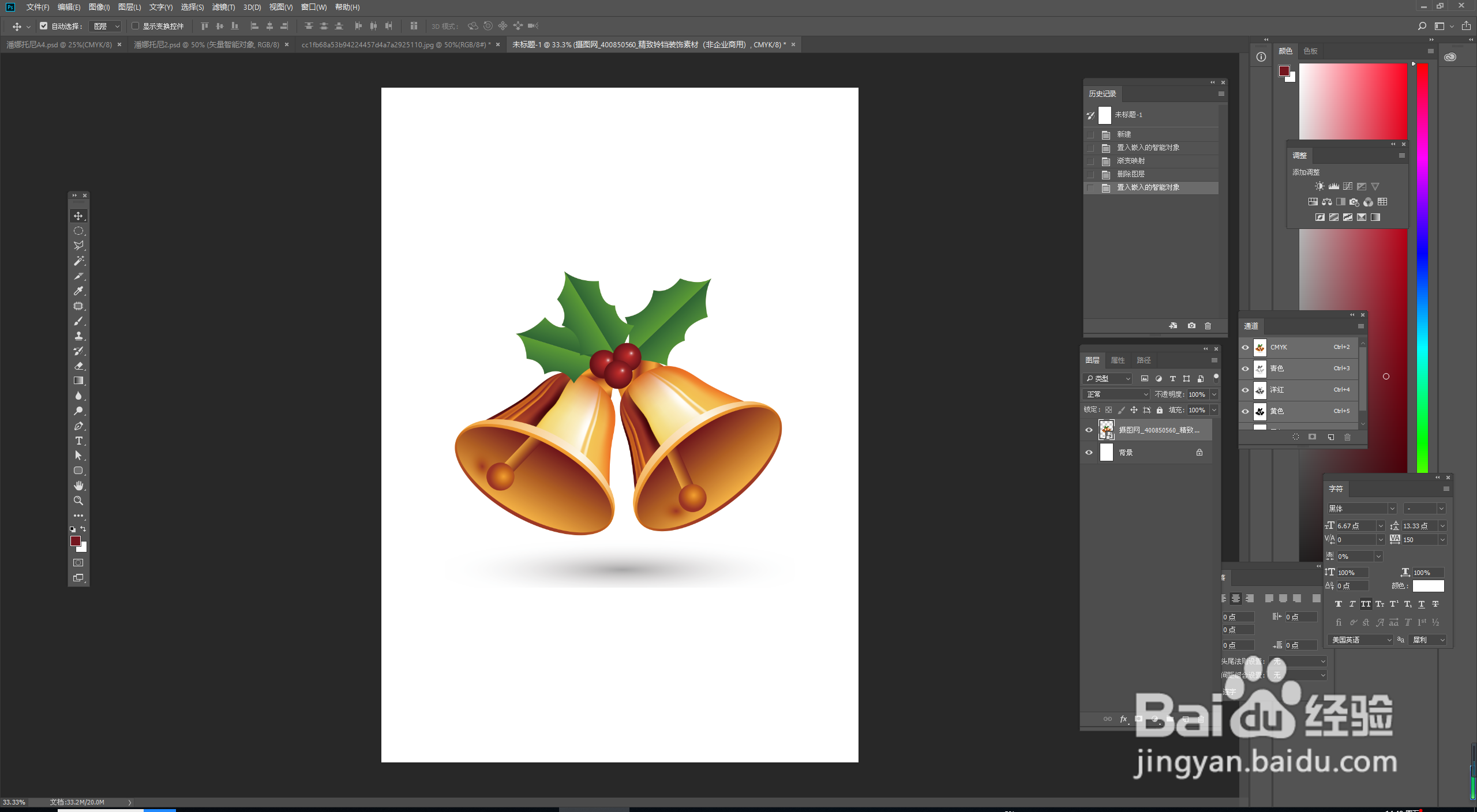Viewport: 1477px width, 812px height.
Task: Click the history panel trash icon
Action: (x=1208, y=326)
